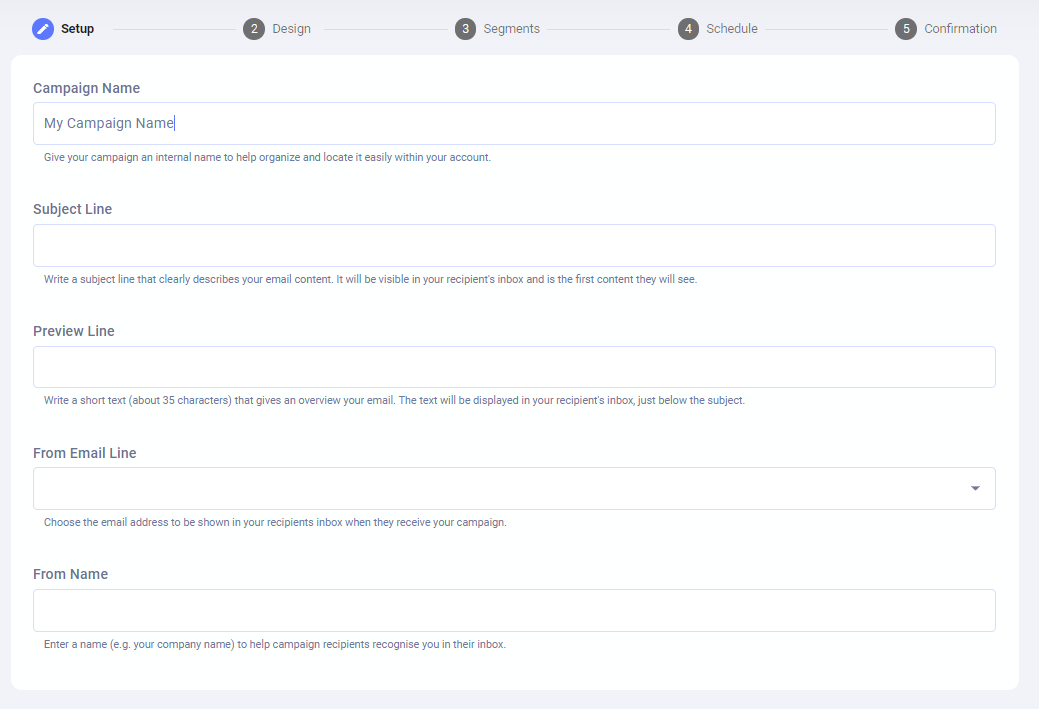The height and width of the screenshot is (709, 1039).
Task: Click the From Name input box
Action: pyautogui.click(x=514, y=610)
